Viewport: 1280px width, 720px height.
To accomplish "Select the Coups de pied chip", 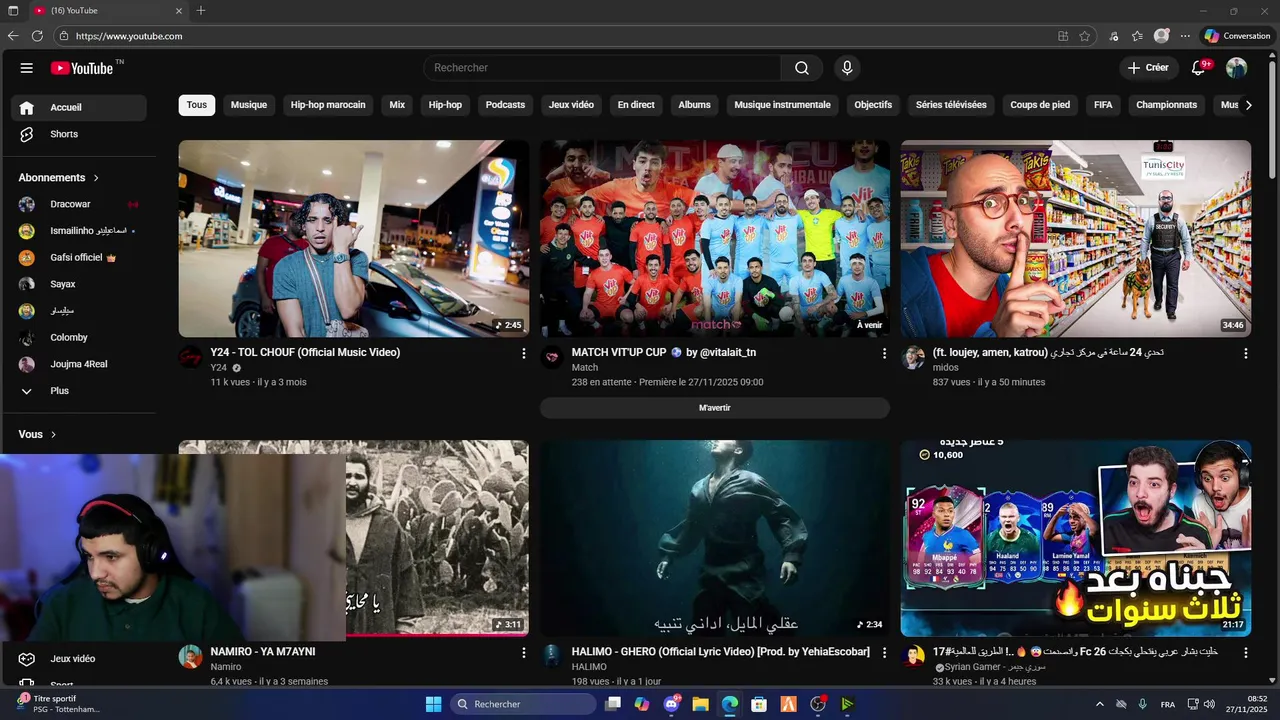I will tap(1040, 105).
